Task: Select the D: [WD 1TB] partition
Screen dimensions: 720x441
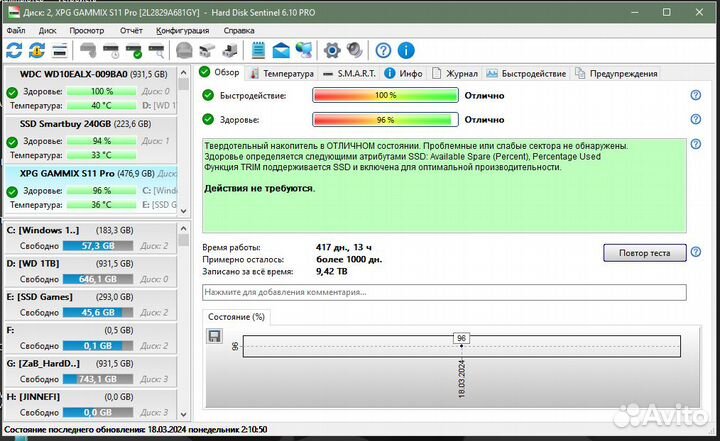Action: [x=90, y=271]
